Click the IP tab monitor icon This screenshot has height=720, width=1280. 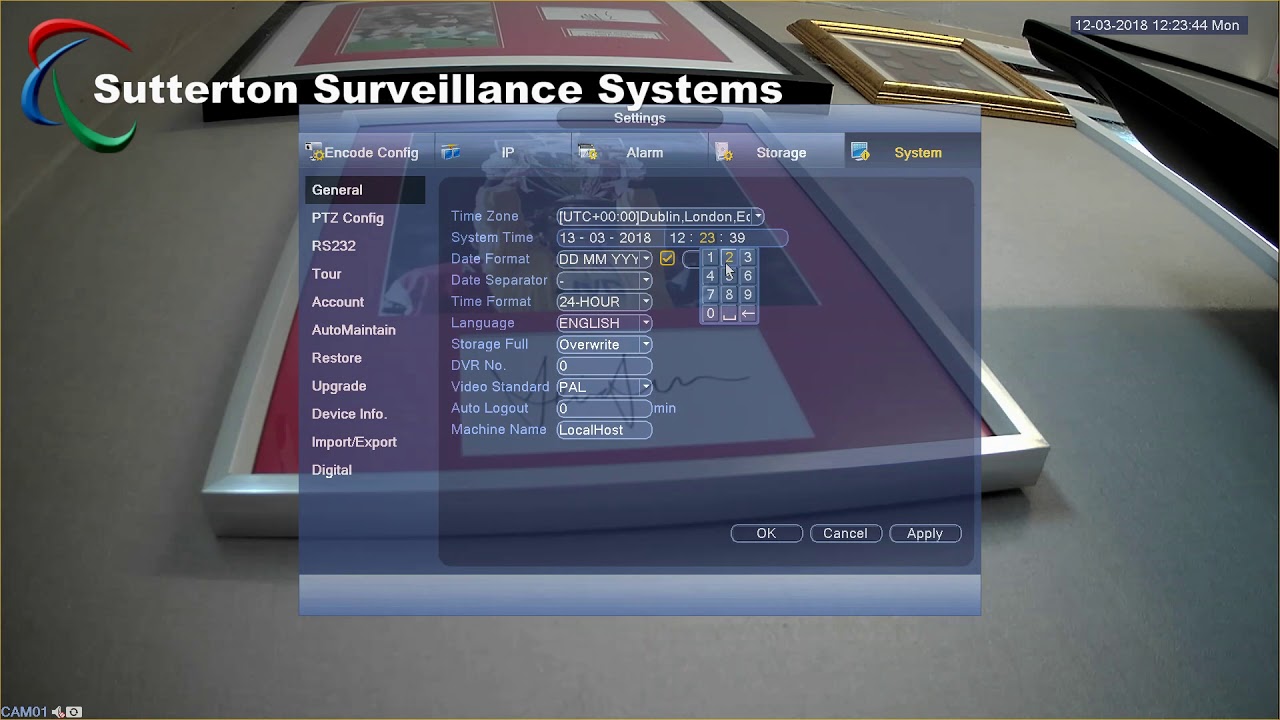(x=451, y=152)
